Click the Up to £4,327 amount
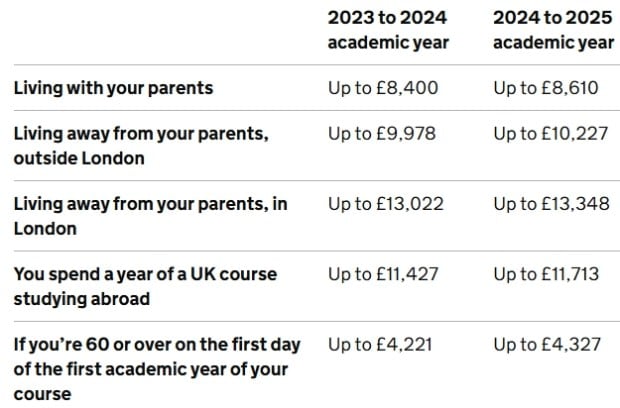 [x=547, y=345]
